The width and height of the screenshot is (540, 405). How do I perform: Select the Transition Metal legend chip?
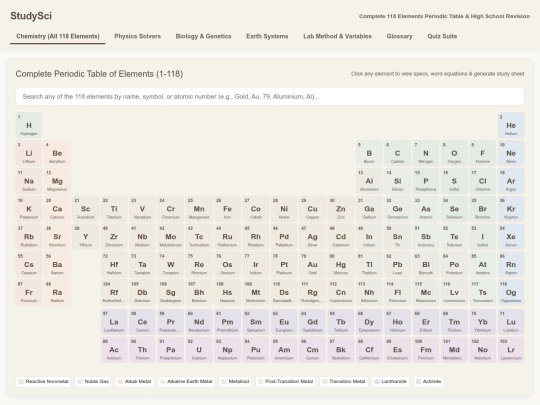pos(344,382)
